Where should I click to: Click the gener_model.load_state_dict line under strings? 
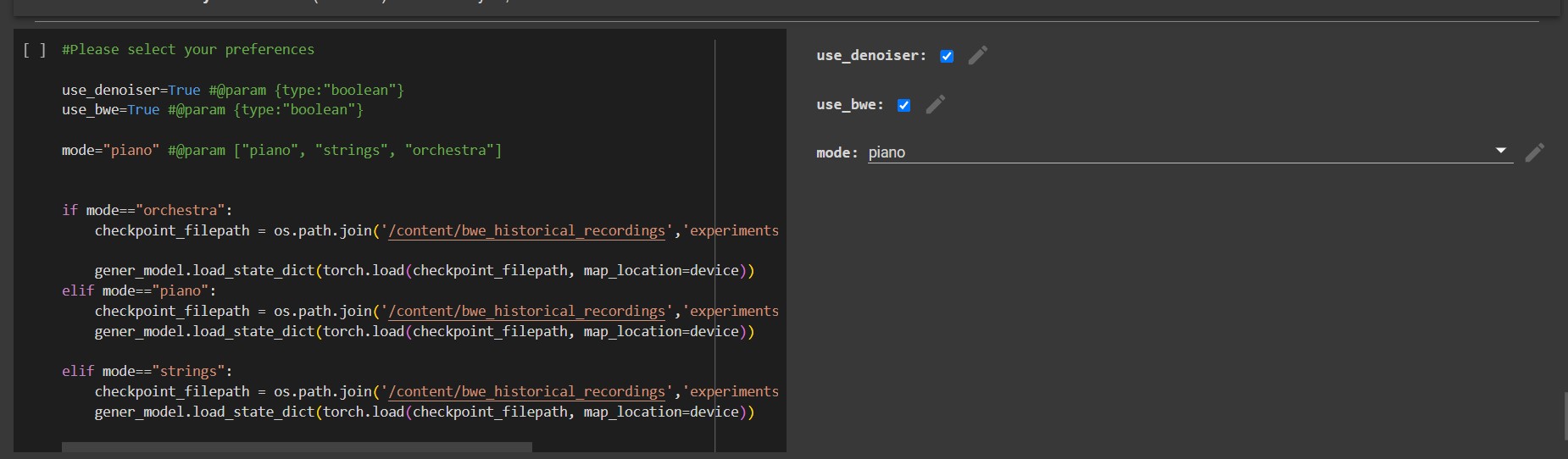click(x=425, y=412)
